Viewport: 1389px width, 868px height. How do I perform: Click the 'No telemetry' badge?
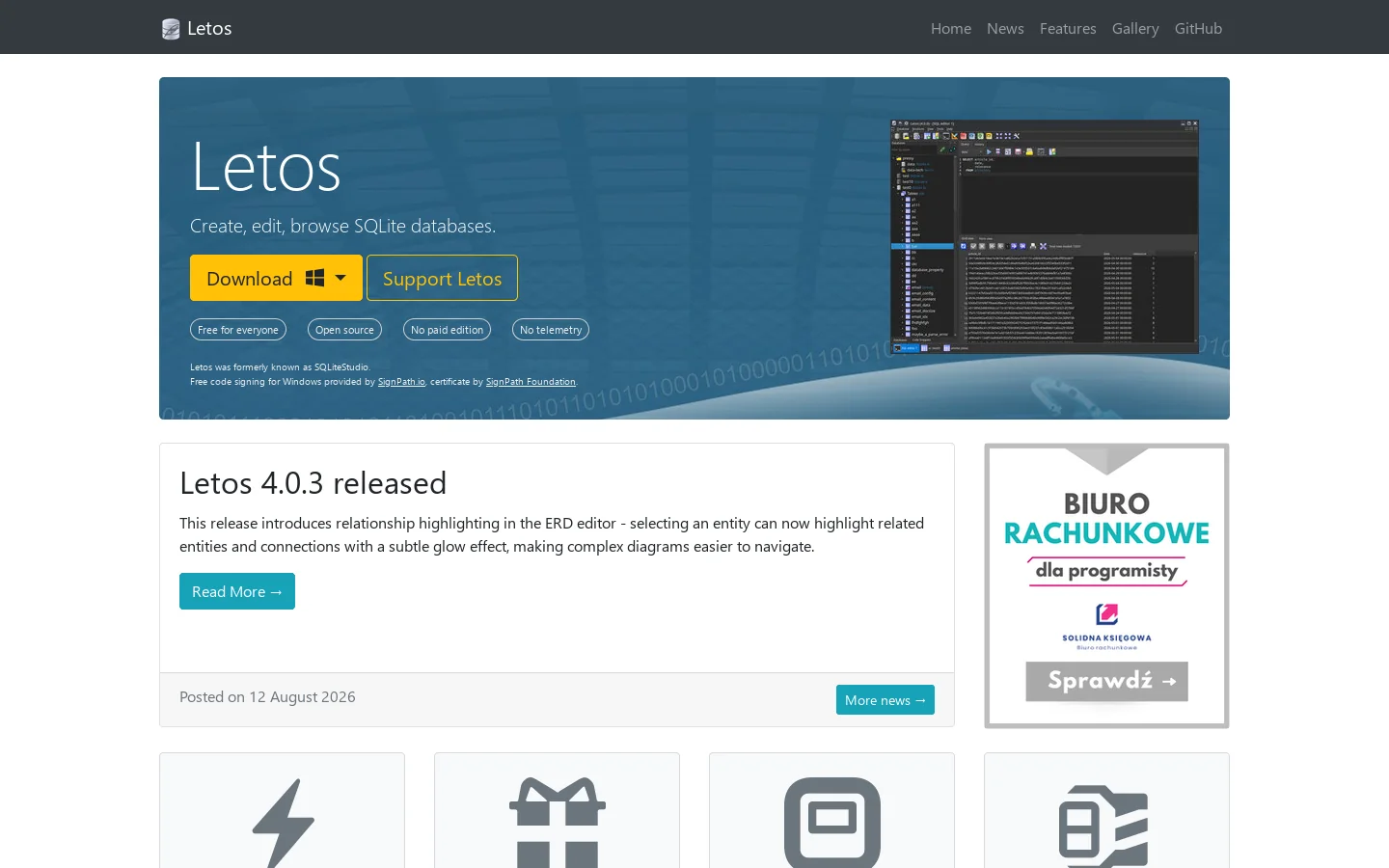click(551, 330)
